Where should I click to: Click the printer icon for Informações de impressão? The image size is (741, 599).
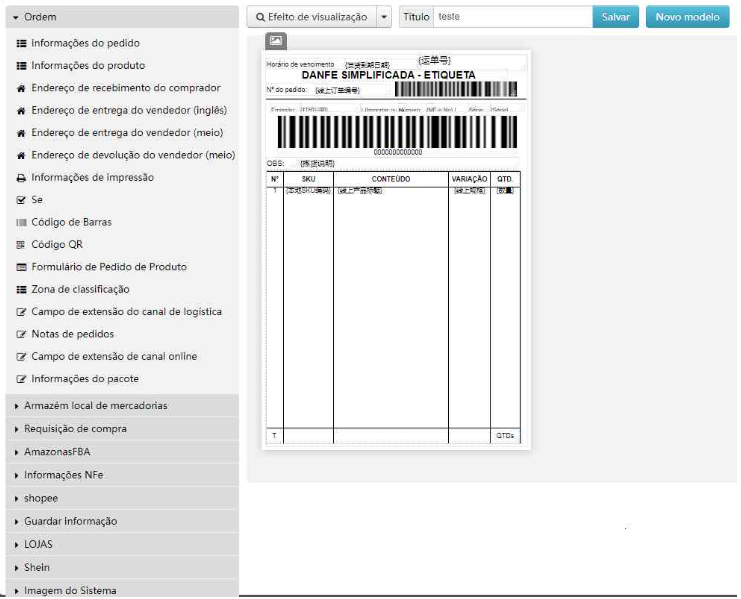pyautogui.click(x=21, y=178)
